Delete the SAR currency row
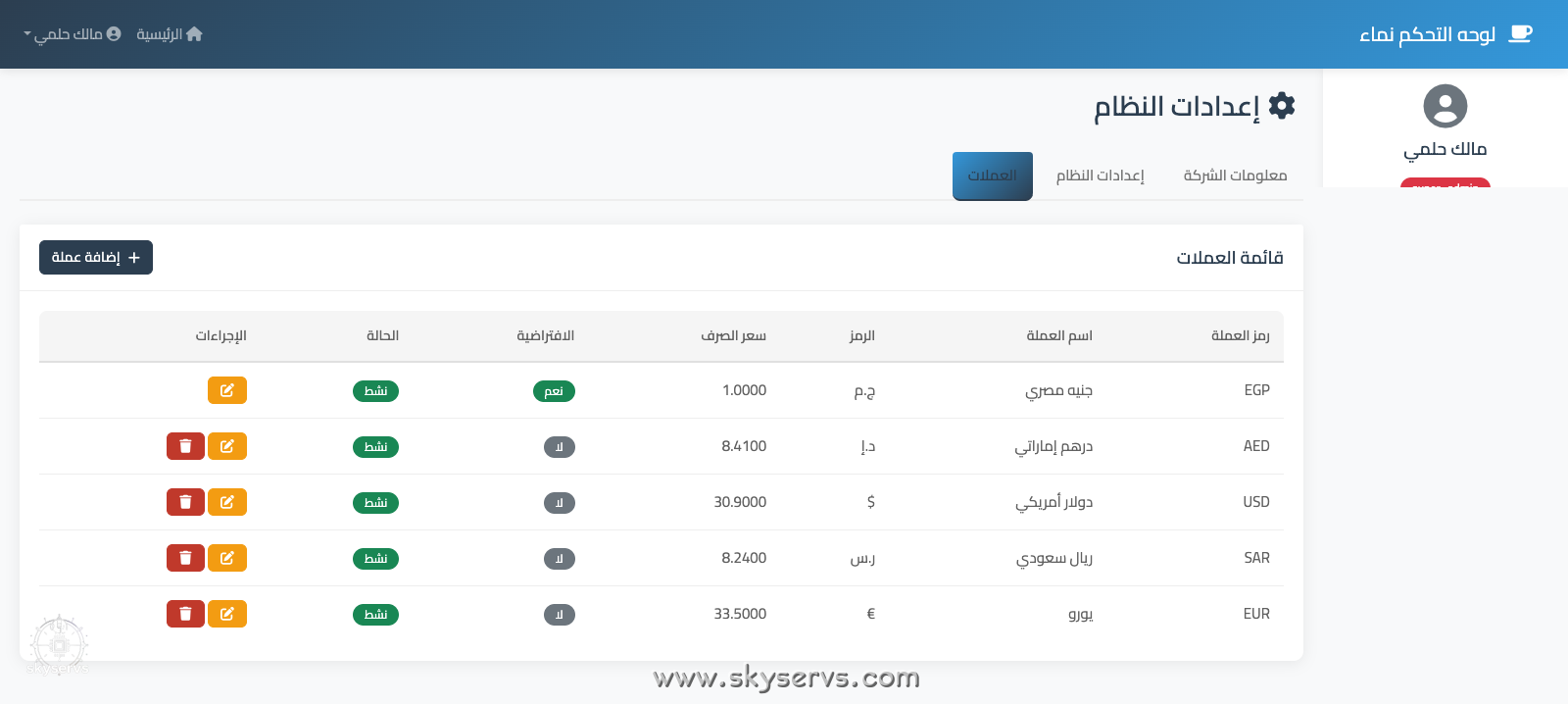This screenshot has height=704, width=1568. pyautogui.click(x=185, y=558)
